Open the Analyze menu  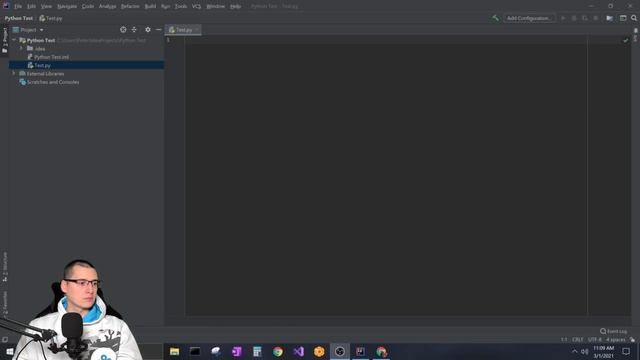coord(107,7)
